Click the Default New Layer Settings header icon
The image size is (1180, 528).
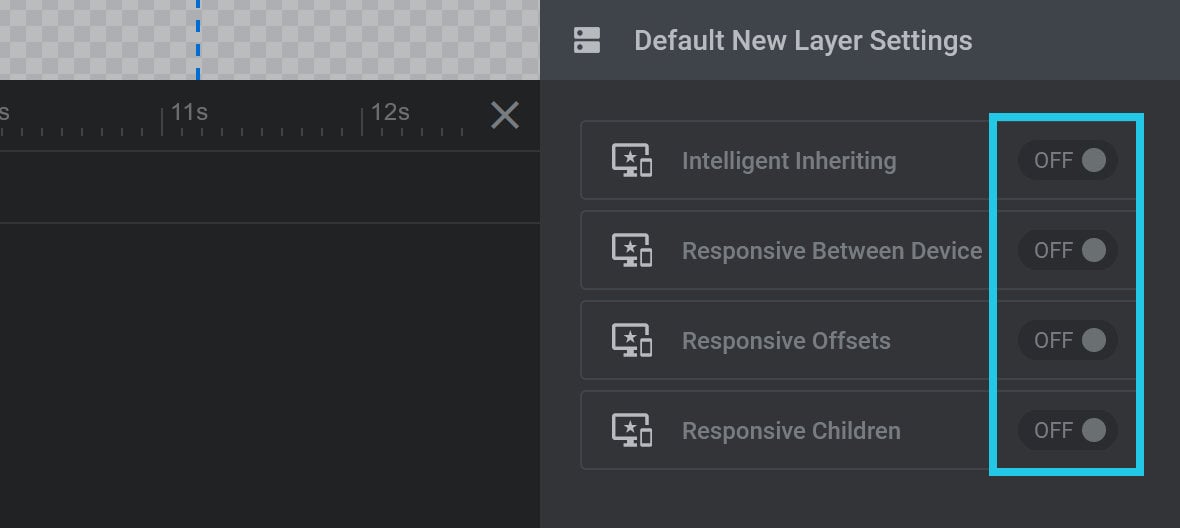pos(587,41)
